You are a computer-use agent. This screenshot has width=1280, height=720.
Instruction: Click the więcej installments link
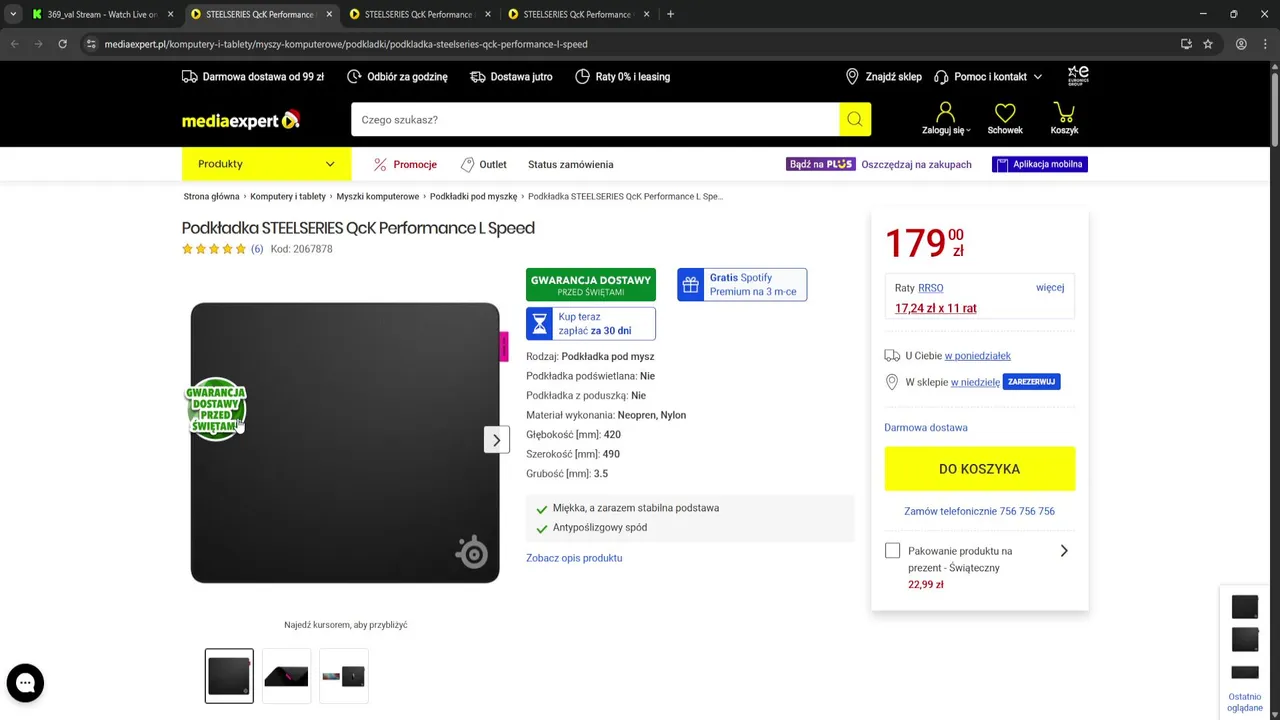click(x=1050, y=288)
